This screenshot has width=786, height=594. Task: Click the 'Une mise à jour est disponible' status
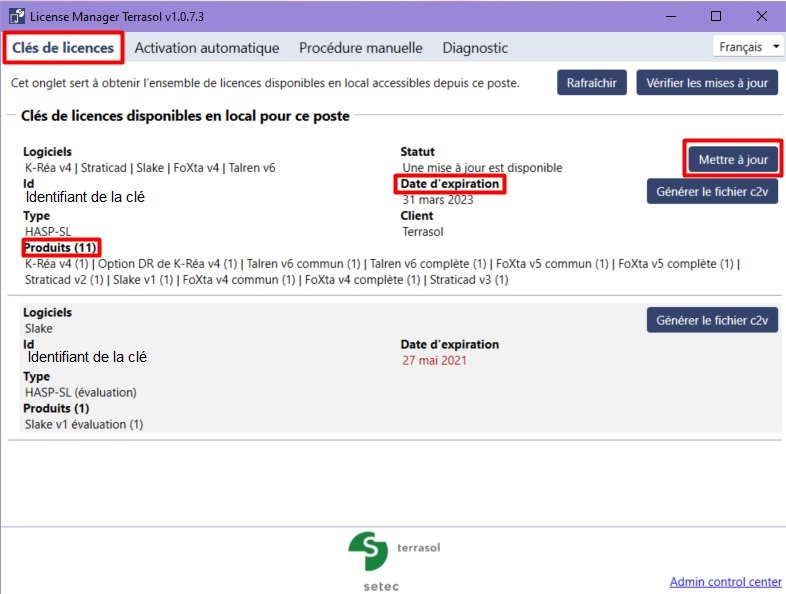pyautogui.click(x=482, y=167)
